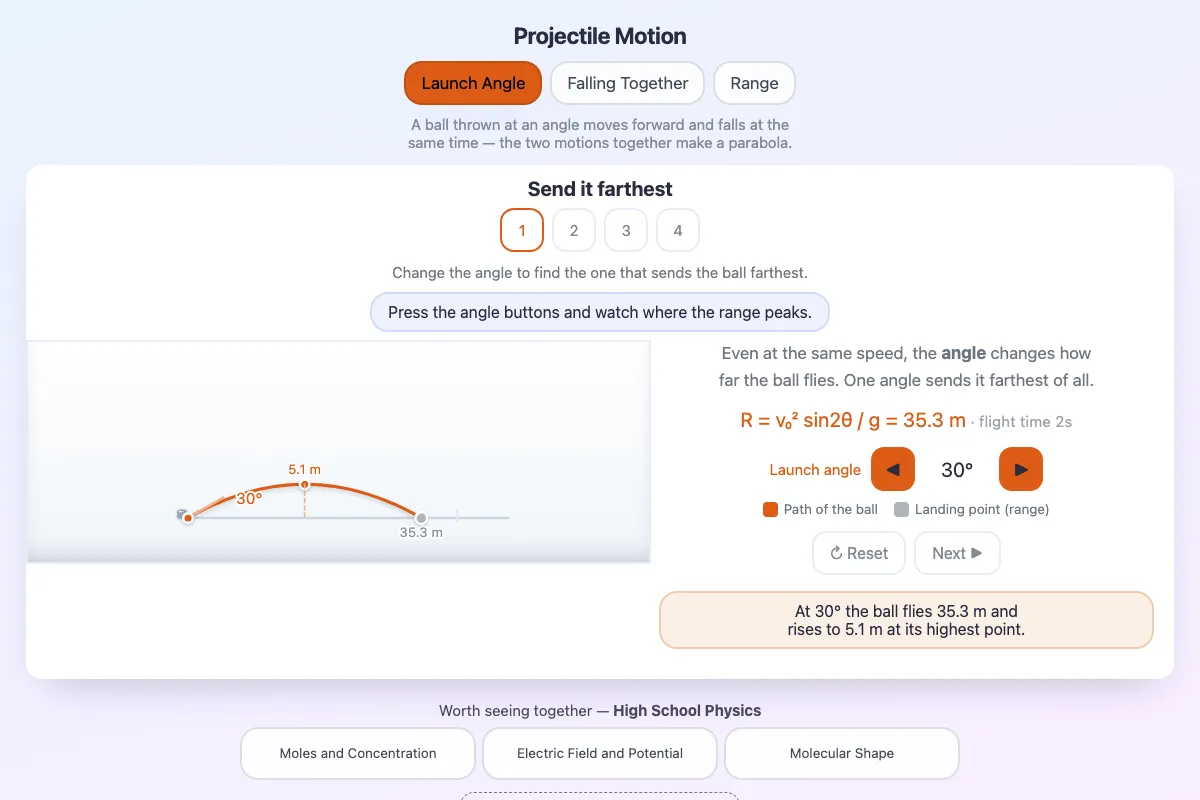Increase launch angle with right arrow
The image size is (1200, 800).
tap(1021, 469)
